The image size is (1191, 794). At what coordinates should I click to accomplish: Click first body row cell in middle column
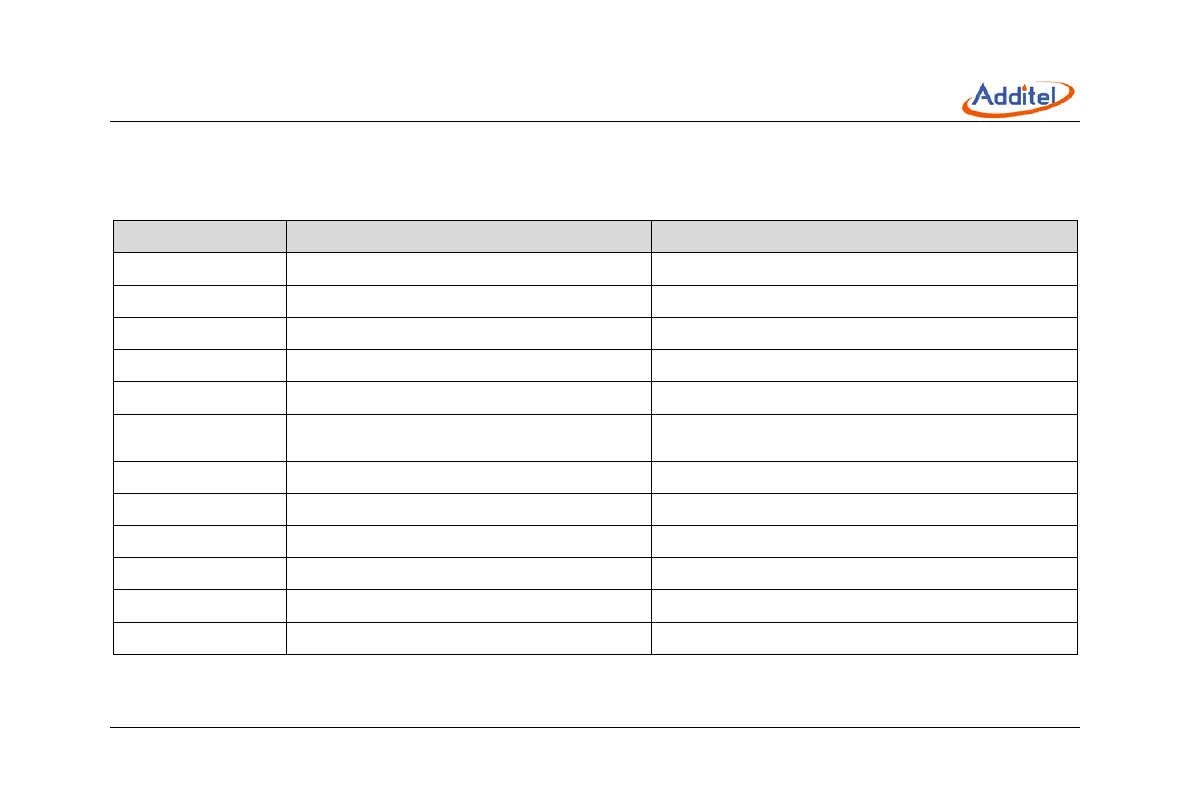pos(468,269)
